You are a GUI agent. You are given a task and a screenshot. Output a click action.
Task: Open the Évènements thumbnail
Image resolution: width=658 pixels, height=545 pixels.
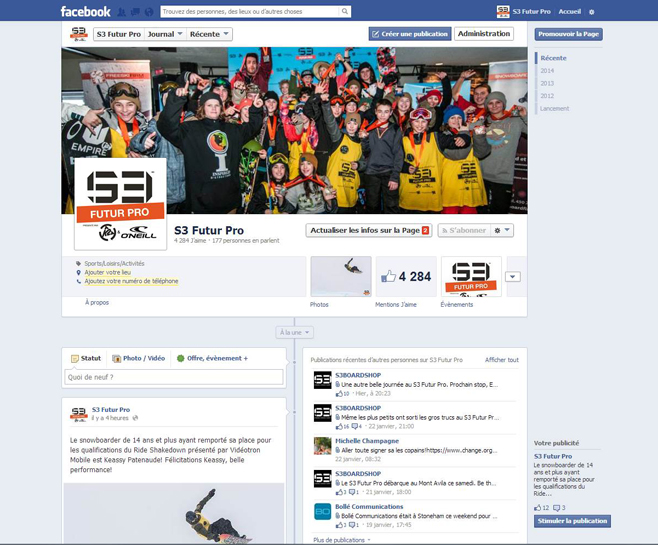pyautogui.click(x=471, y=276)
